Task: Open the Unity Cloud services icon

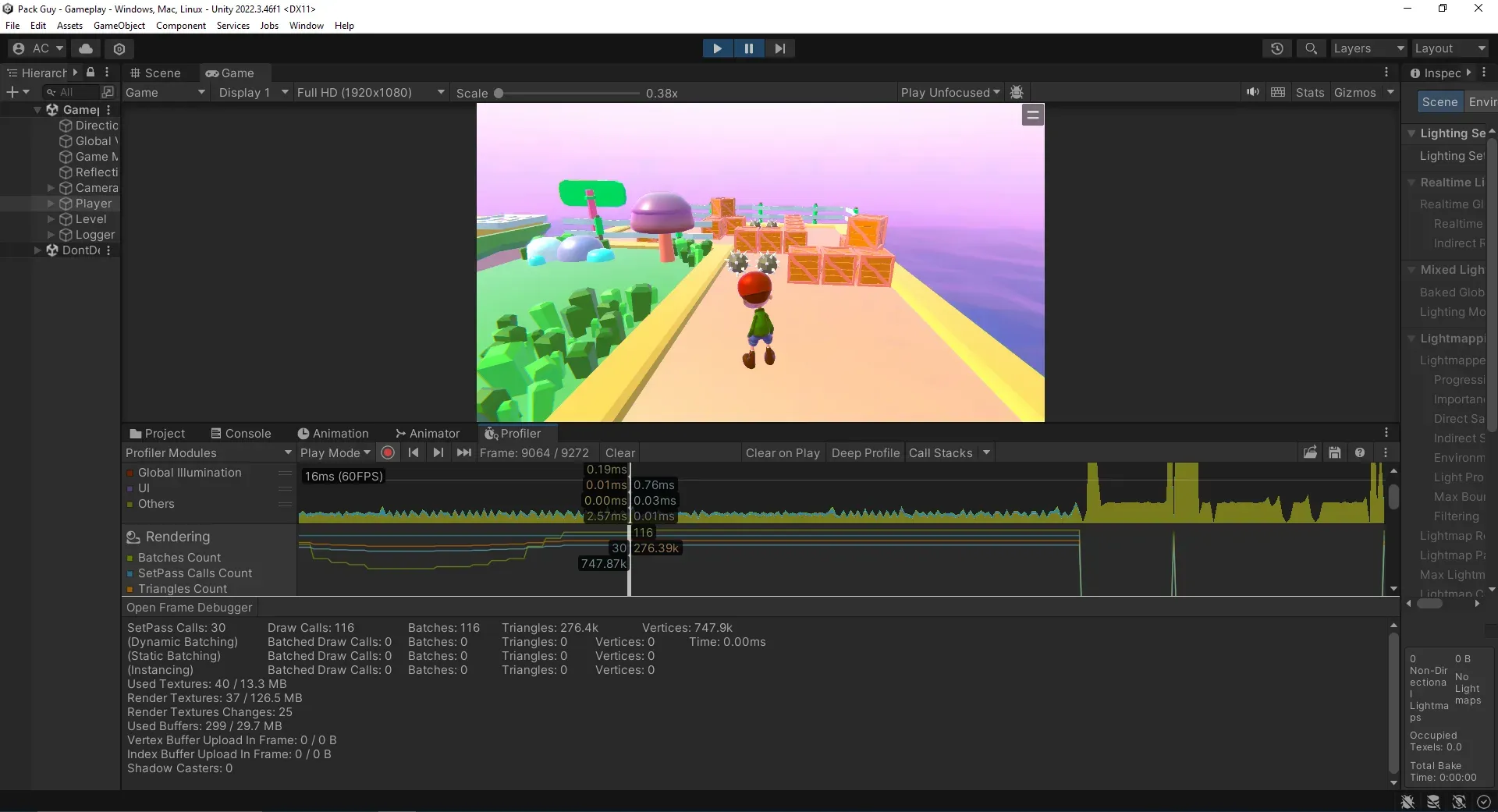Action: click(x=86, y=48)
